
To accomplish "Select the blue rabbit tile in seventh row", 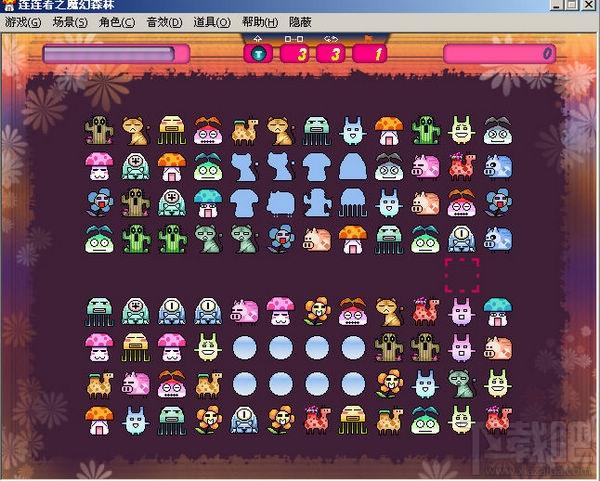I will coord(425,384).
